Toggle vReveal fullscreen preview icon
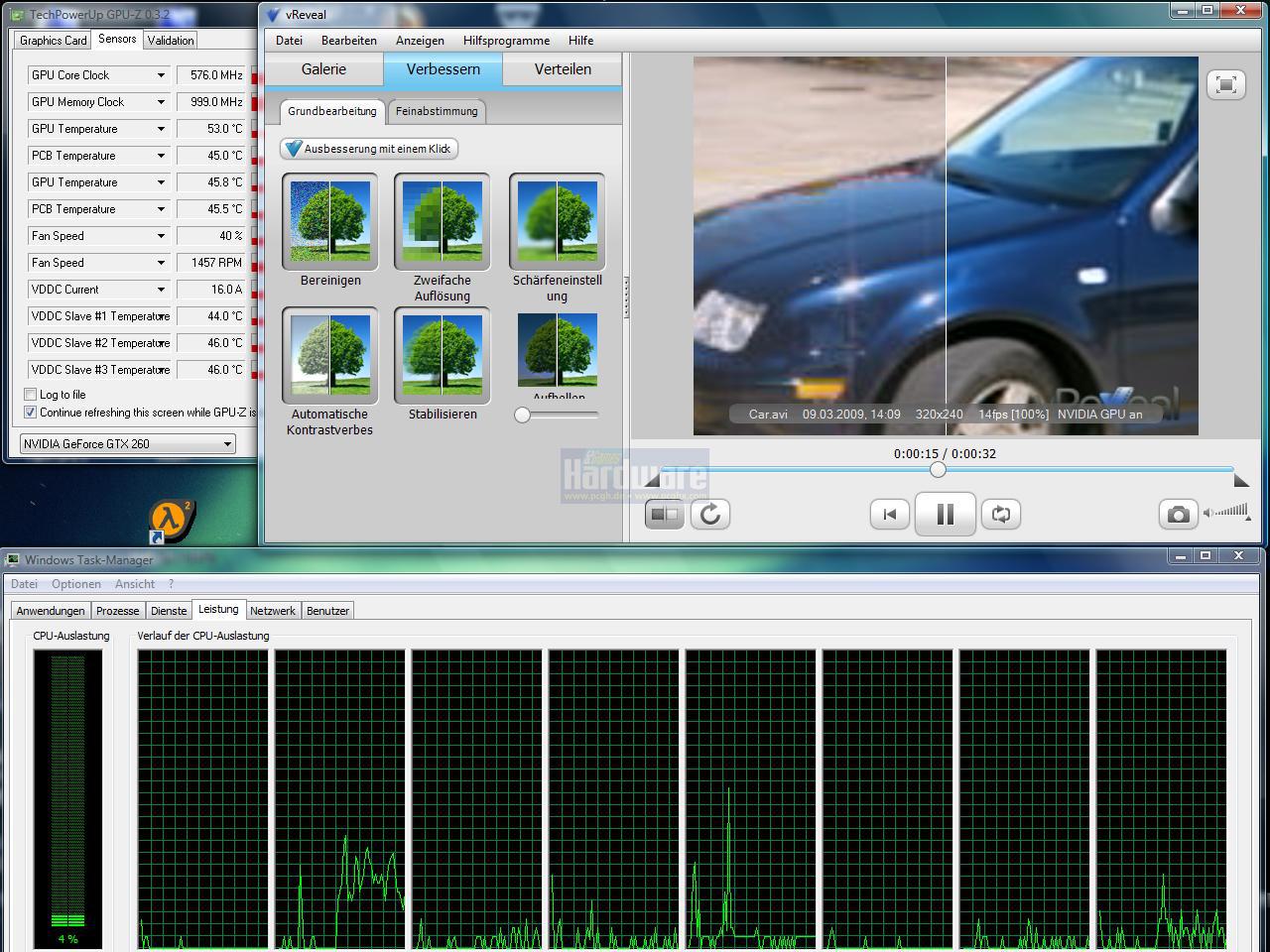Viewport: 1270px width, 952px height. 1226,84
